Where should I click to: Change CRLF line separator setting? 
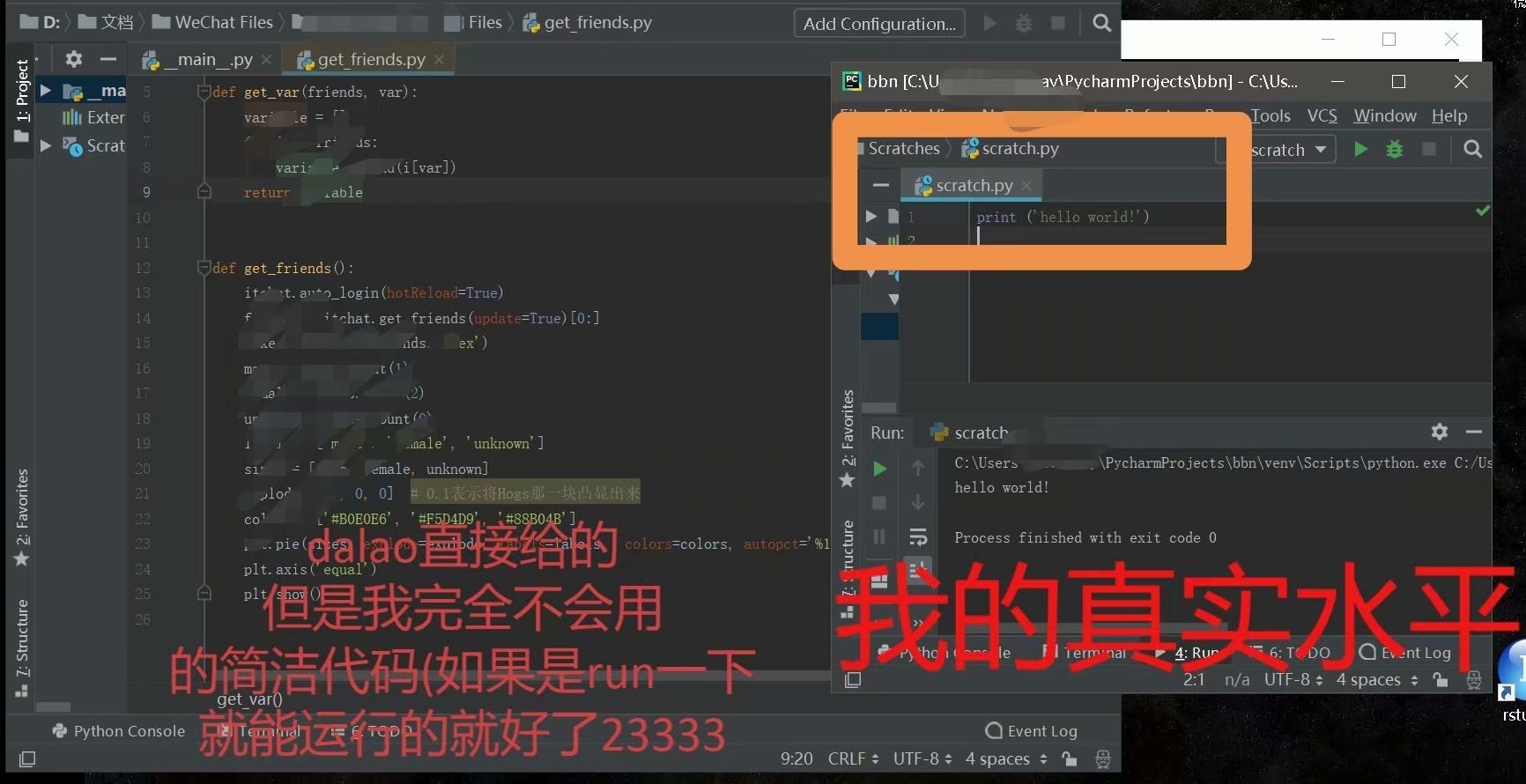pos(853,758)
